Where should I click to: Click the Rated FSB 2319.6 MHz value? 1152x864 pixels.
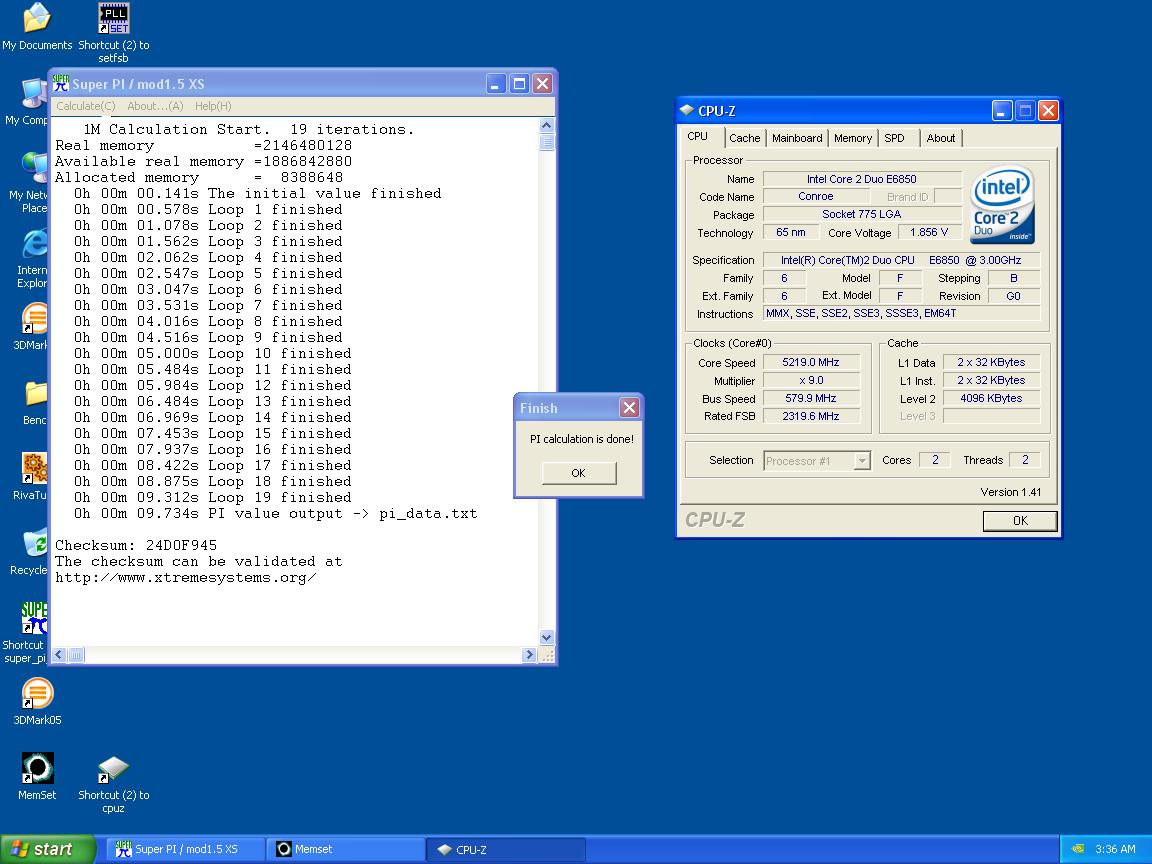pos(811,416)
